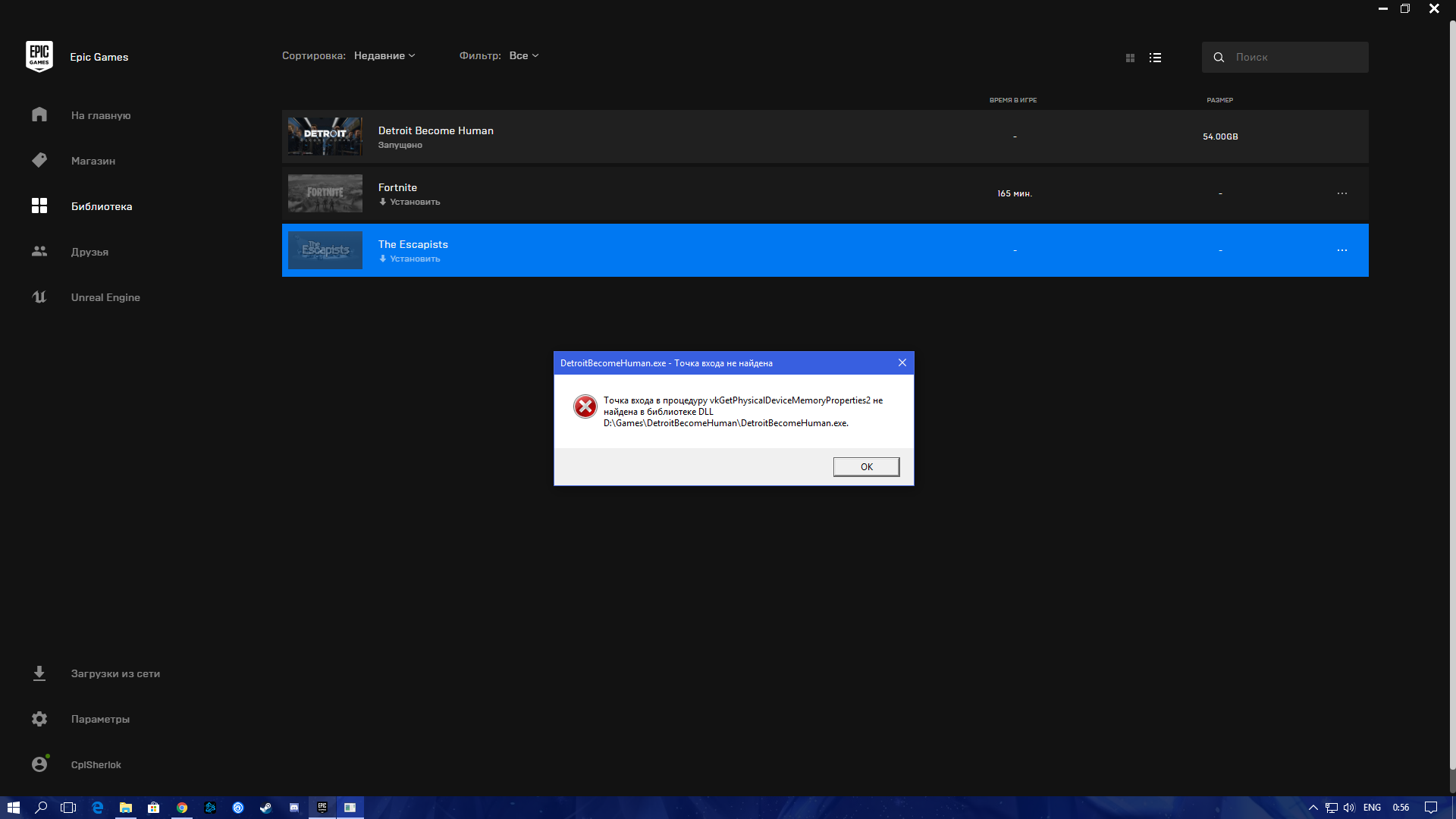
Task: Open Fortnite three-dots options menu
Action: pos(1341,193)
